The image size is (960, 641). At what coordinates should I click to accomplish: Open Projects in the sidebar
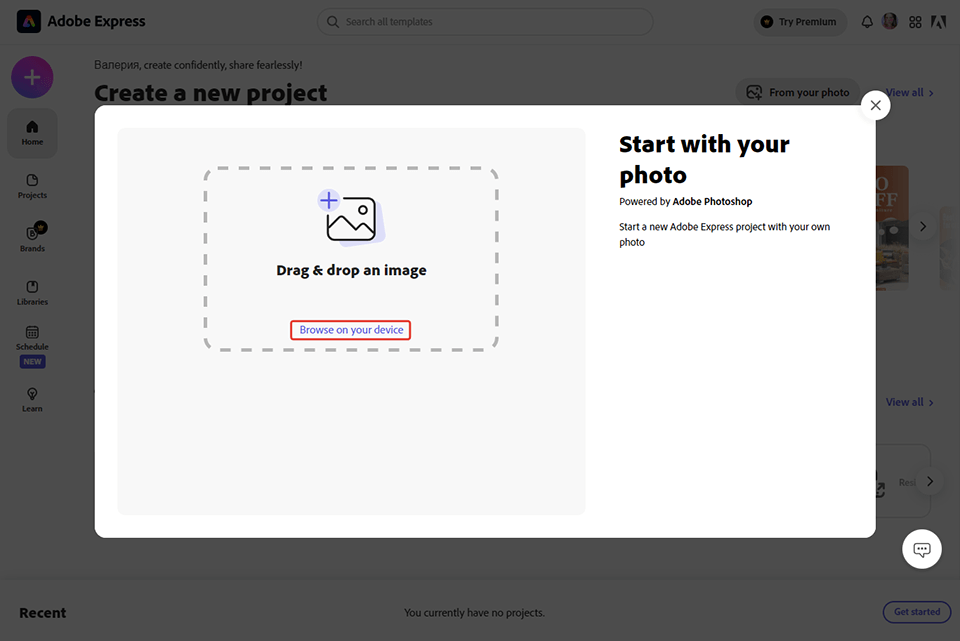32,186
